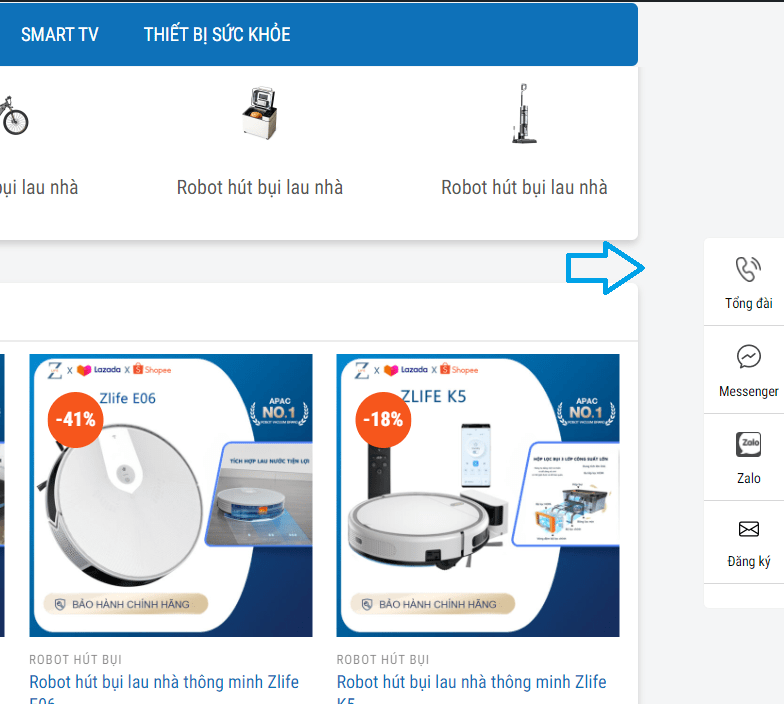This screenshot has height=704, width=784.
Task: Click ROBOT HÚT BỤI category above E06 title
Action: tap(76, 660)
